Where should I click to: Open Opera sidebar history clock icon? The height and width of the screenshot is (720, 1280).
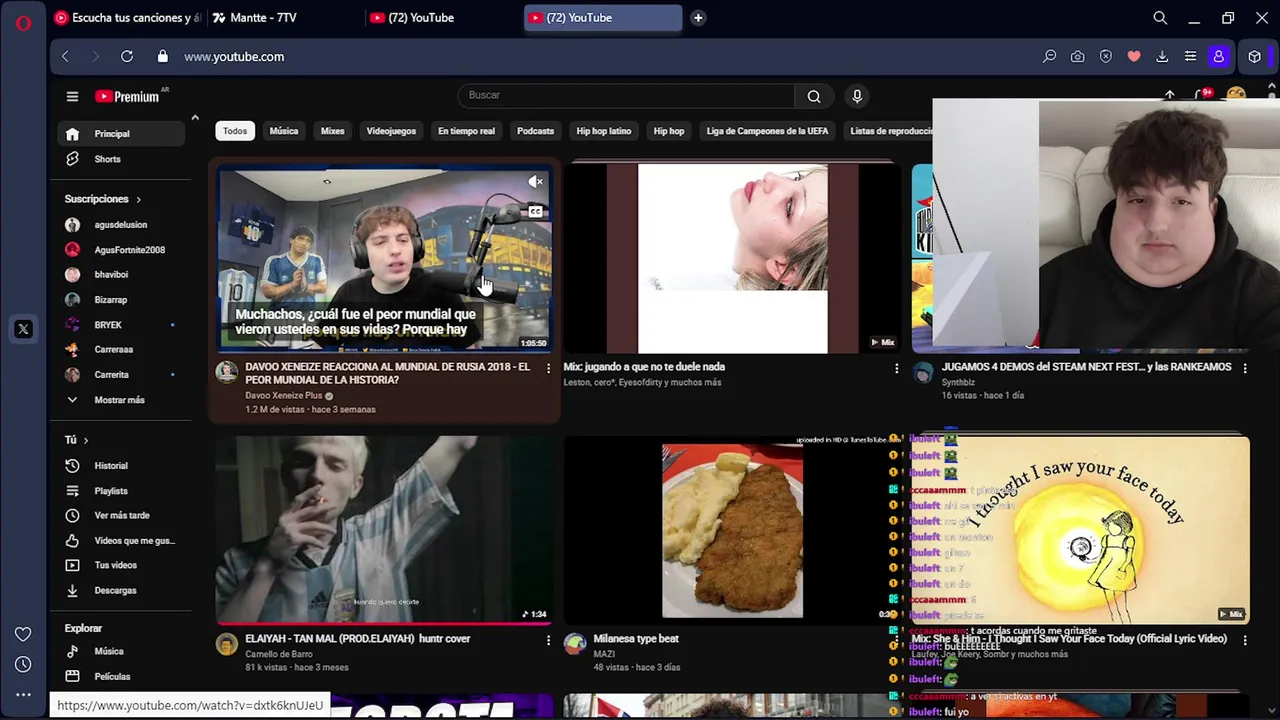pyautogui.click(x=23, y=664)
